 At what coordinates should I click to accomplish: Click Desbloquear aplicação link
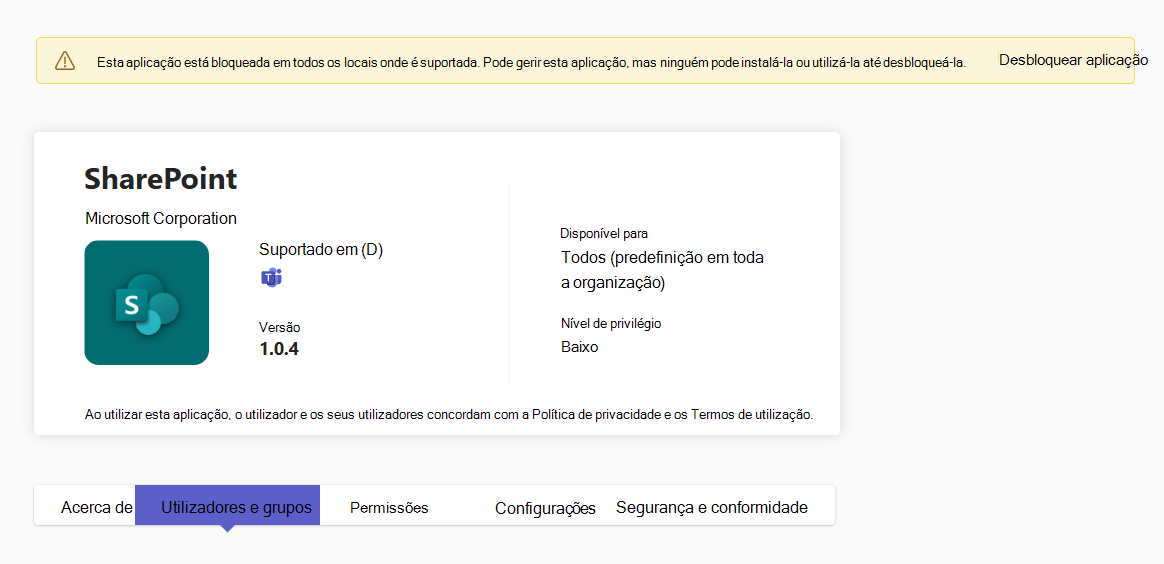(x=1073, y=61)
